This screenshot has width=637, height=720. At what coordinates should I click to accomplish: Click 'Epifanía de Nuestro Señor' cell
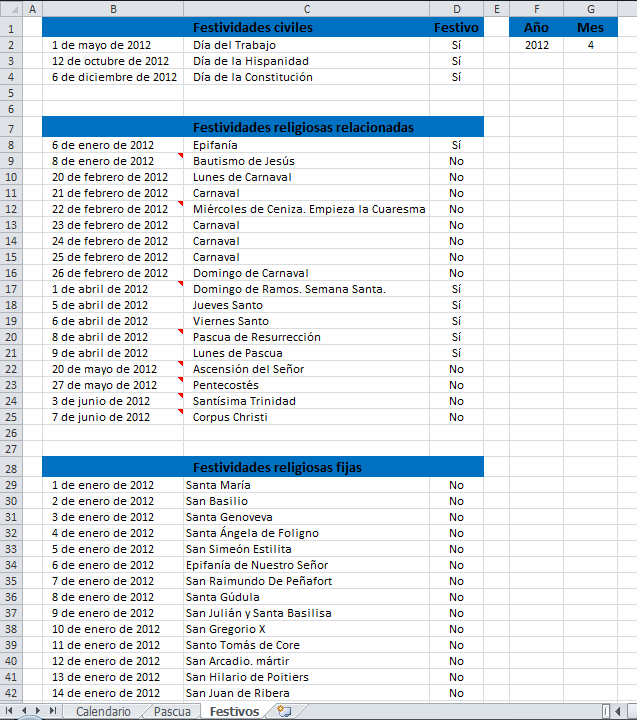(x=307, y=565)
